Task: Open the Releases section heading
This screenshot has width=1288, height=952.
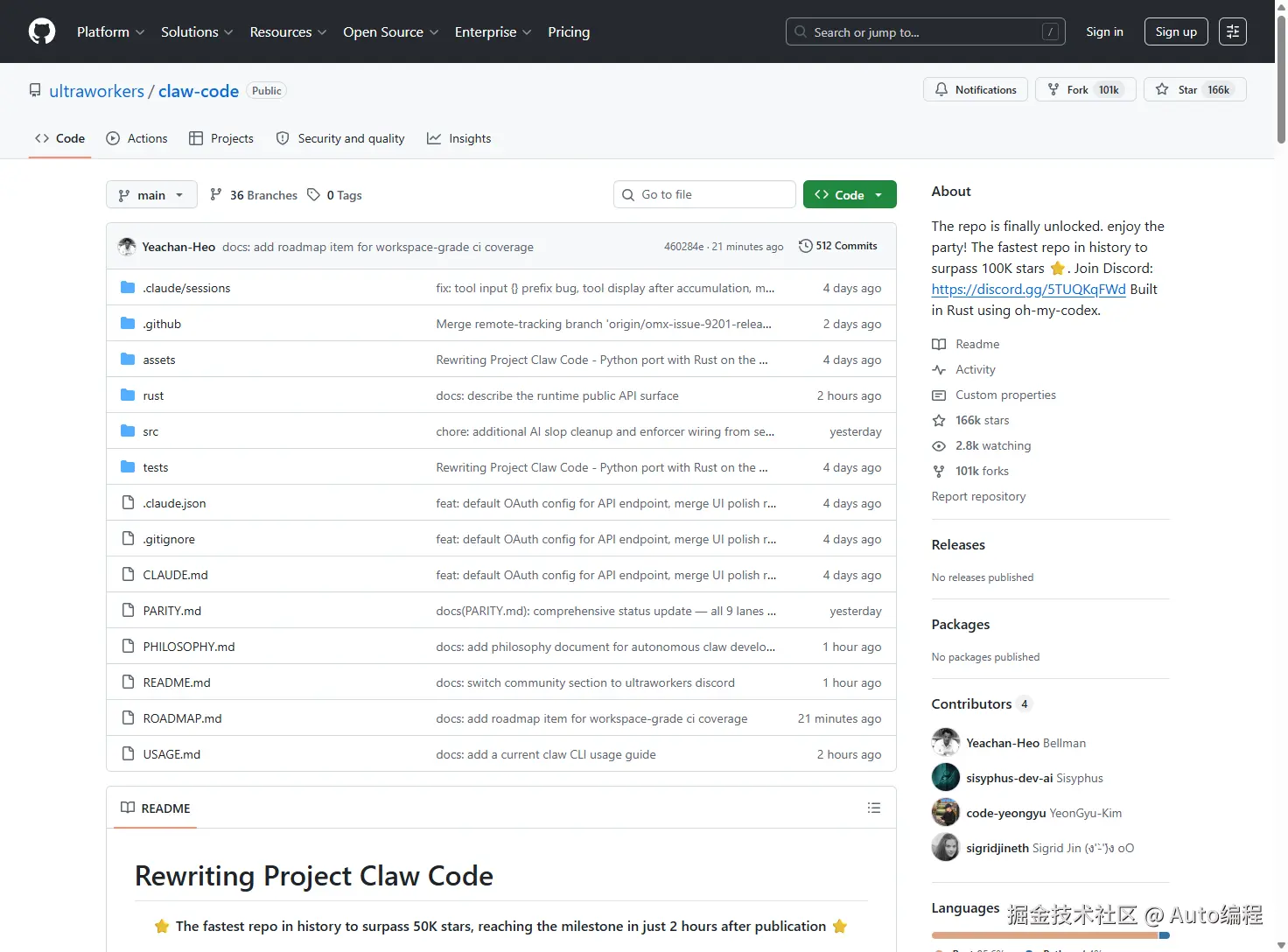Action: 958,544
